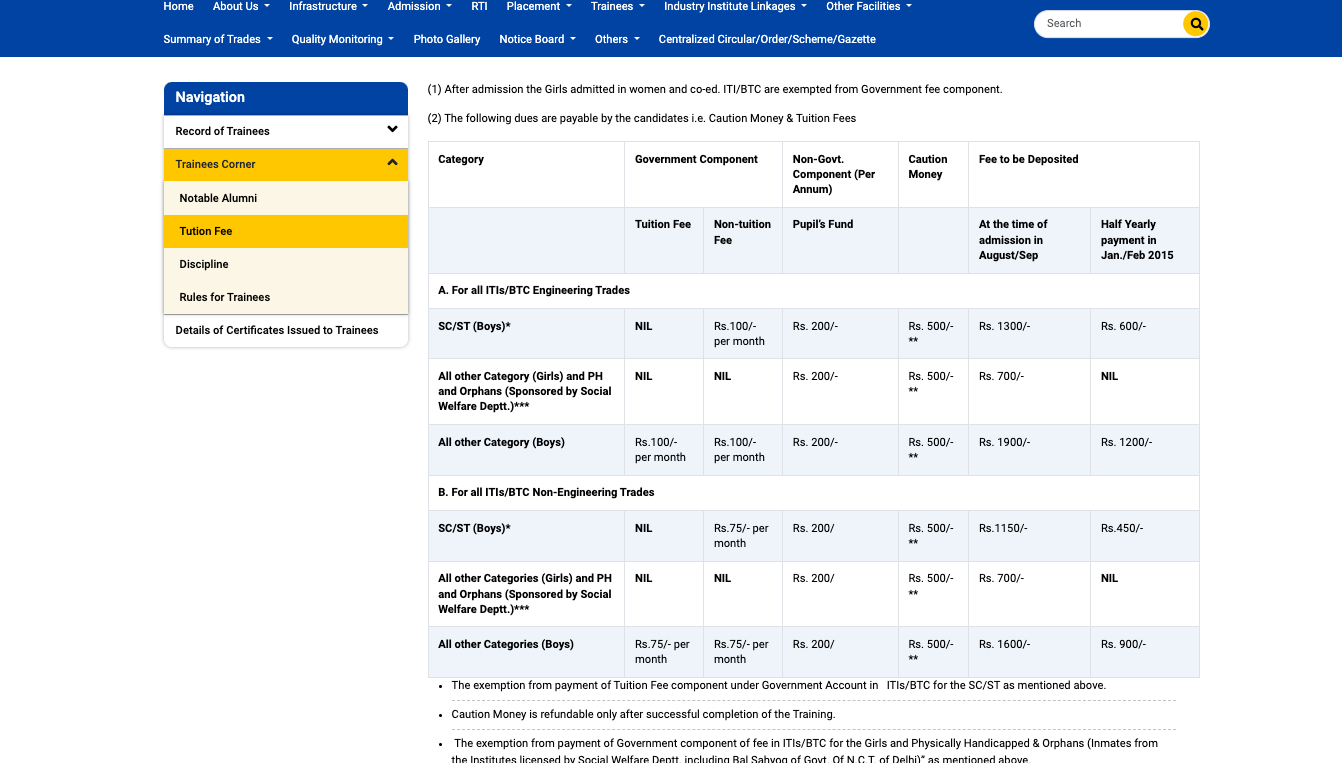Open the Others dropdown

tap(617, 39)
